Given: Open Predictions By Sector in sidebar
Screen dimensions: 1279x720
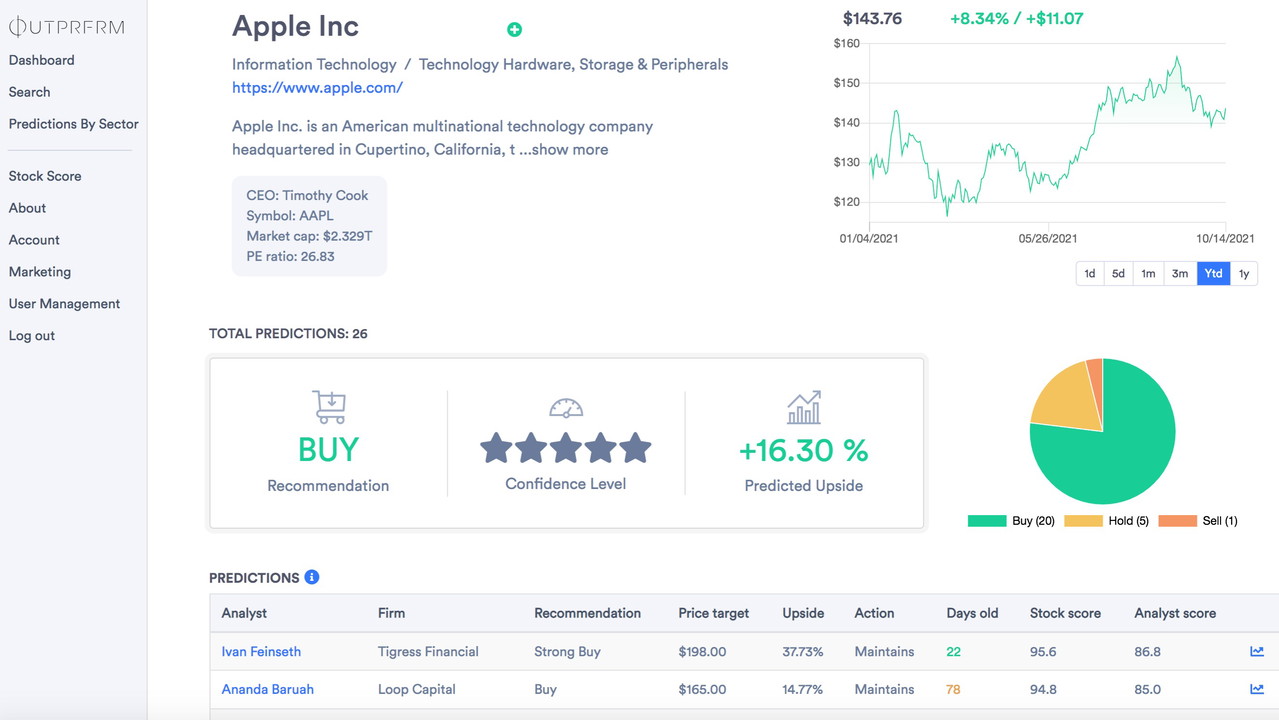Looking at the screenshot, I should (x=74, y=124).
